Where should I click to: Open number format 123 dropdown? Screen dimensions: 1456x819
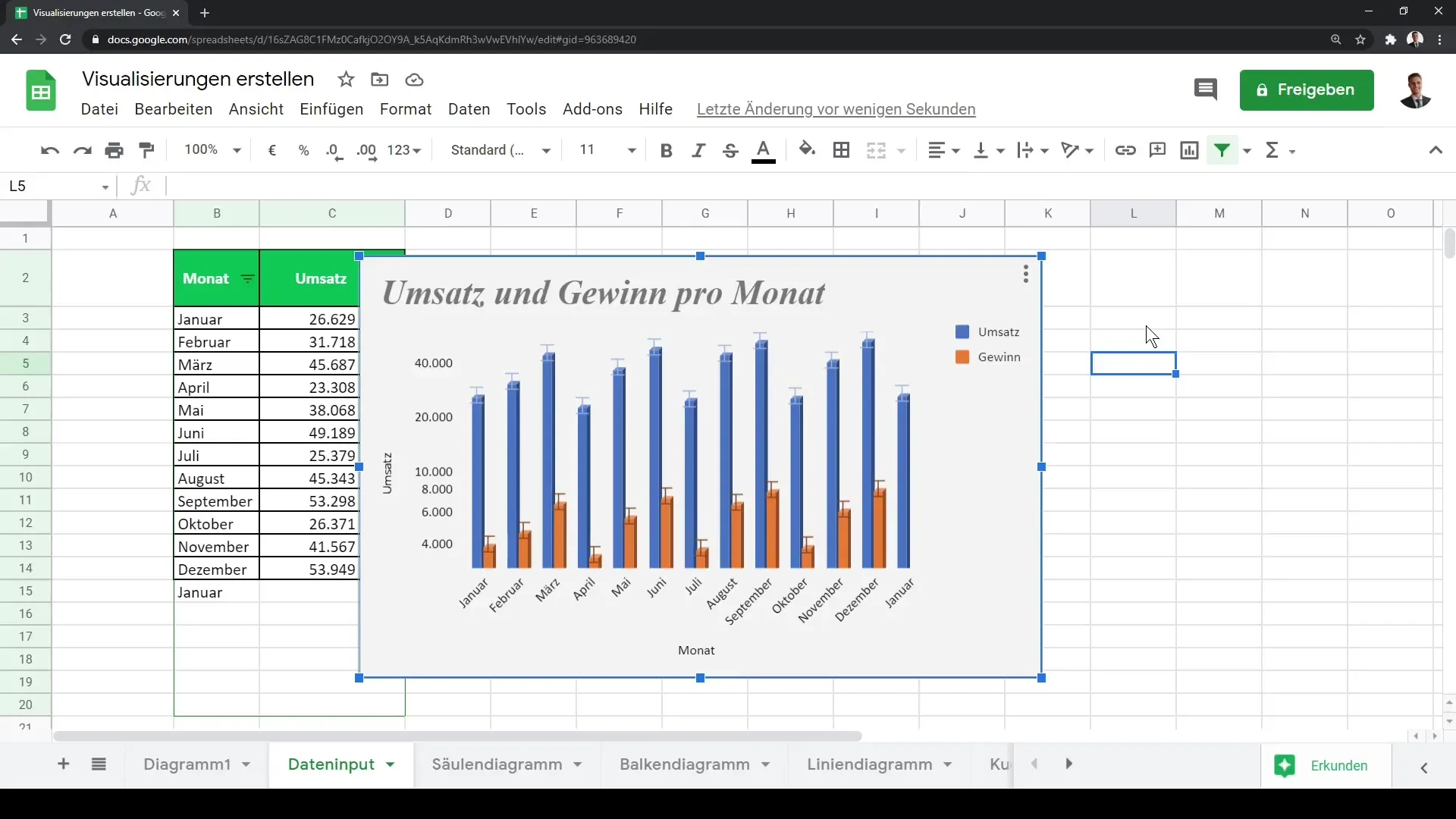point(404,150)
